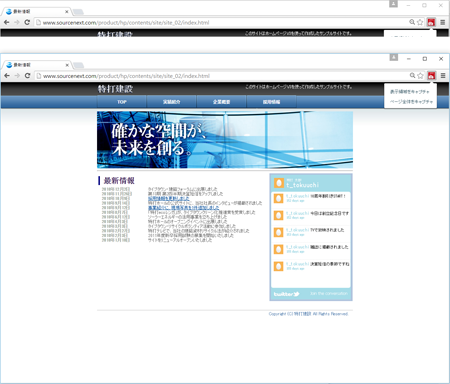The width and height of the screenshot is (450, 384).
Task: Open the 企業概要 navigation tab
Action: point(222,102)
